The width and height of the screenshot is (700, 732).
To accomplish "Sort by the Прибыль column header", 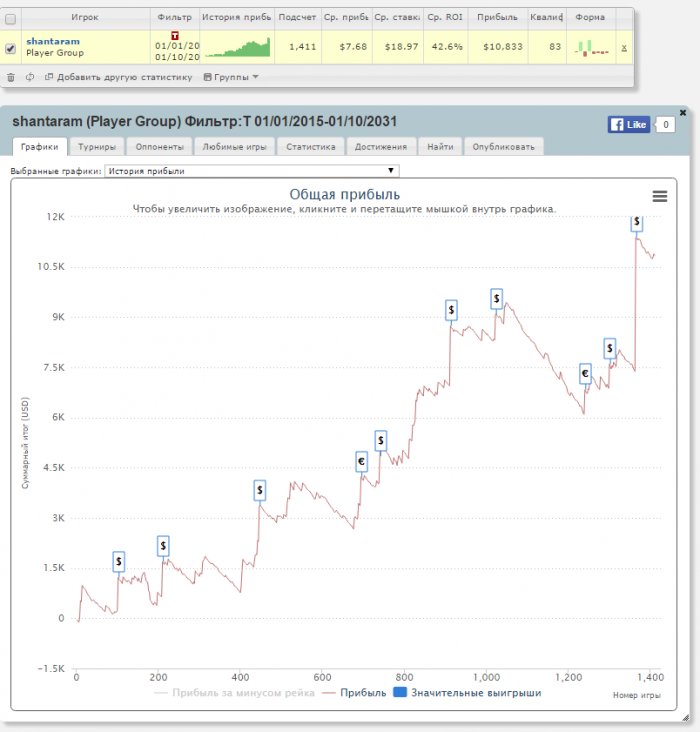I will coord(497,17).
